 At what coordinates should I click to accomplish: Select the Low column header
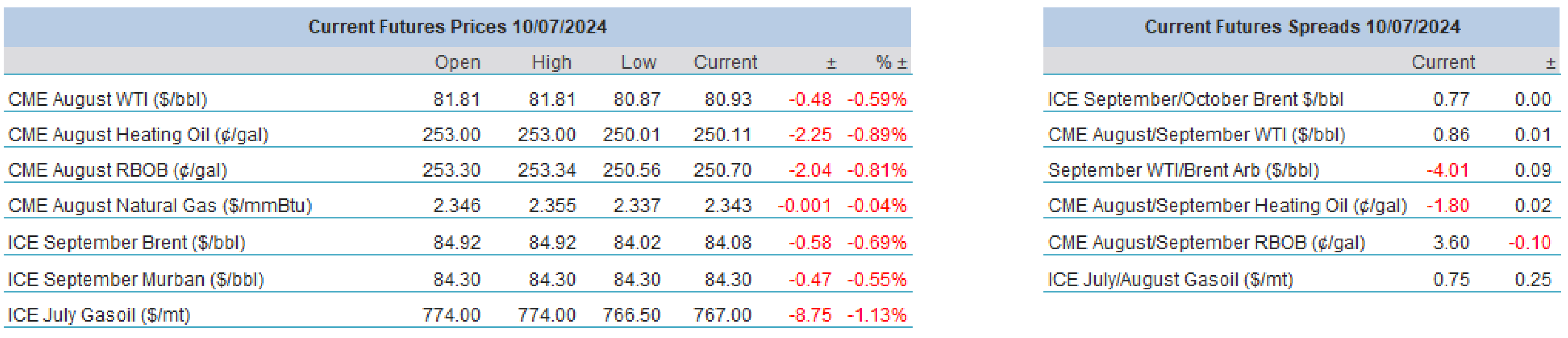tap(638, 62)
